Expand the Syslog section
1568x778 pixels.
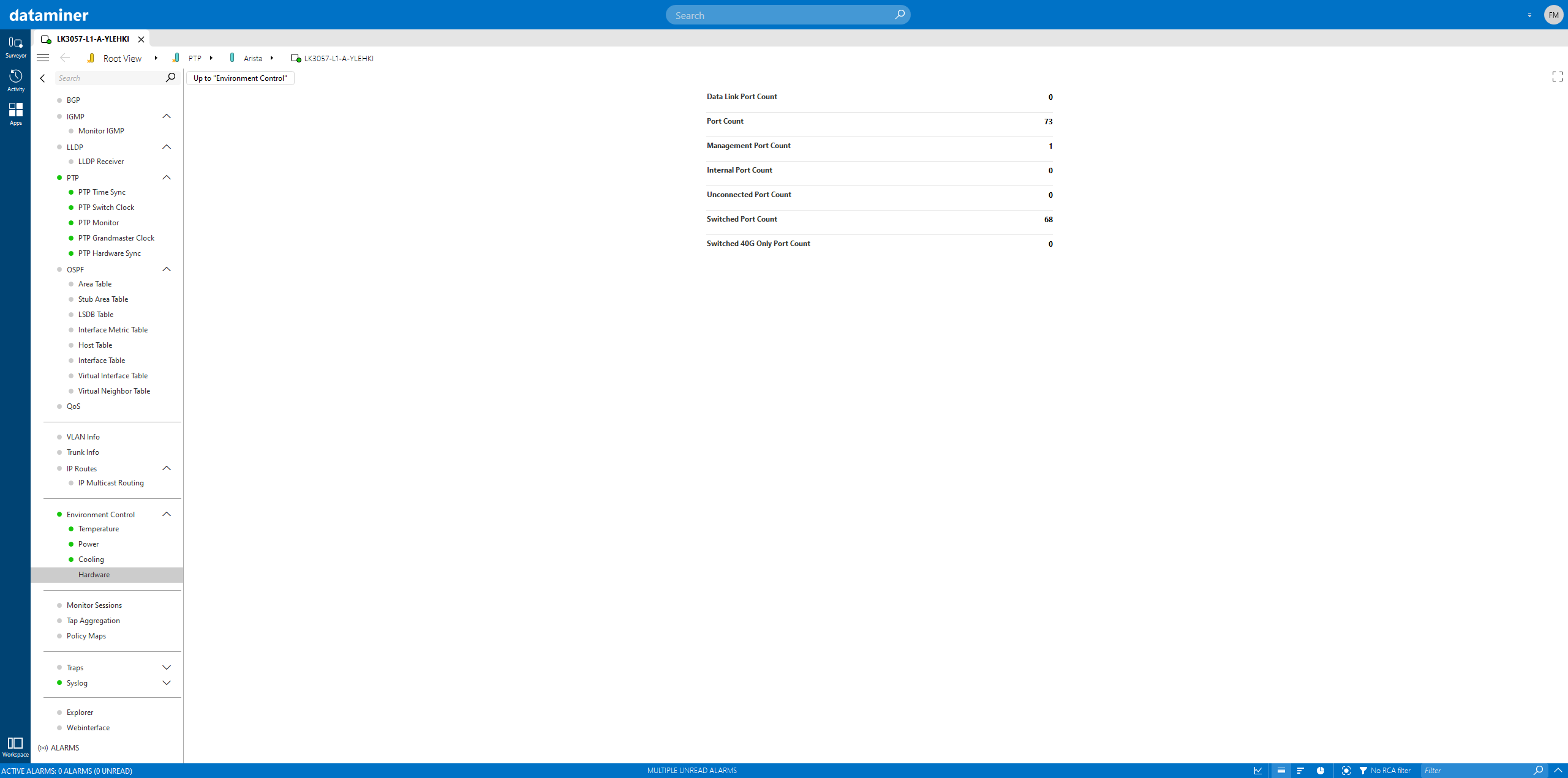(x=167, y=683)
